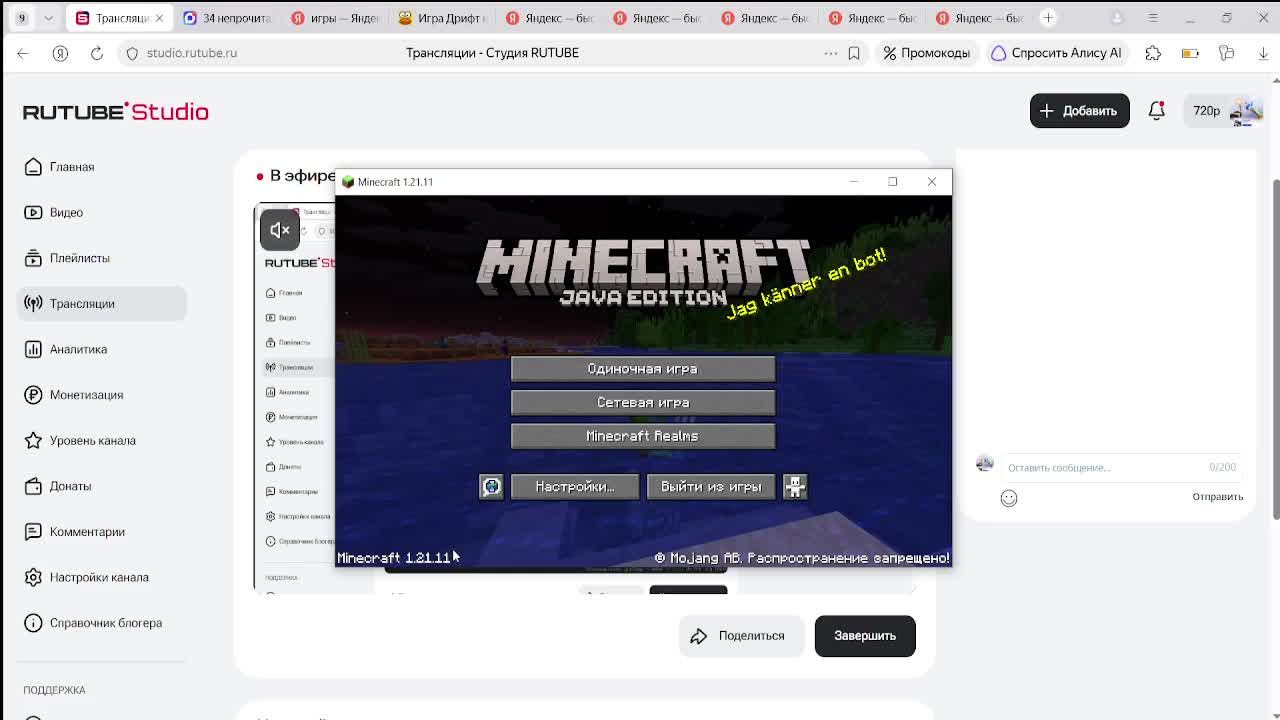Click the Комментарии speech icon
This screenshot has height=720, width=1280.
pyautogui.click(x=33, y=531)
